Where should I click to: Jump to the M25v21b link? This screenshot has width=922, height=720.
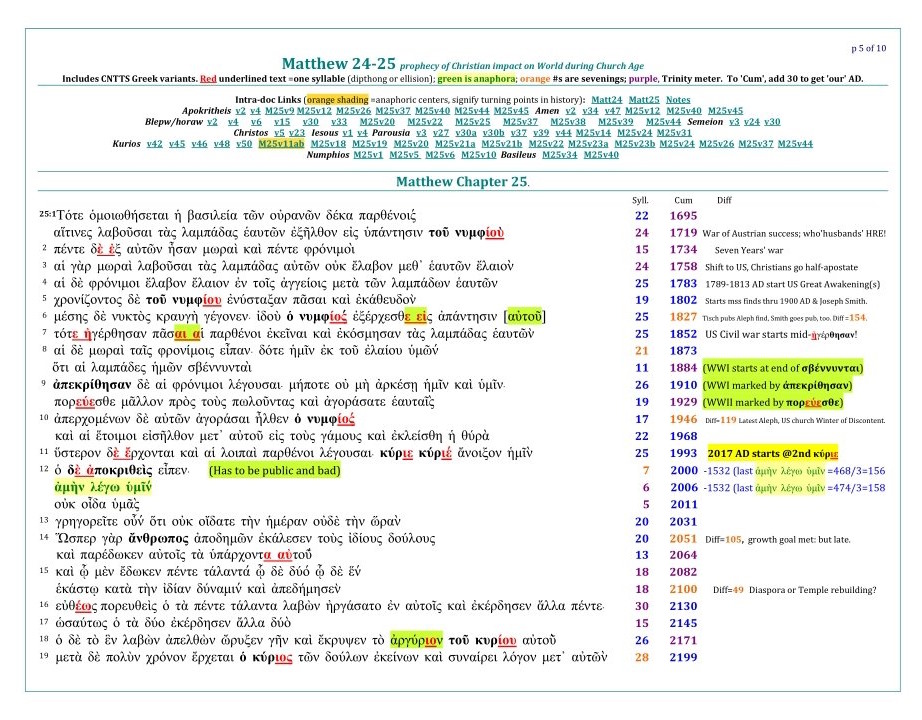click(x=502, y=144)
